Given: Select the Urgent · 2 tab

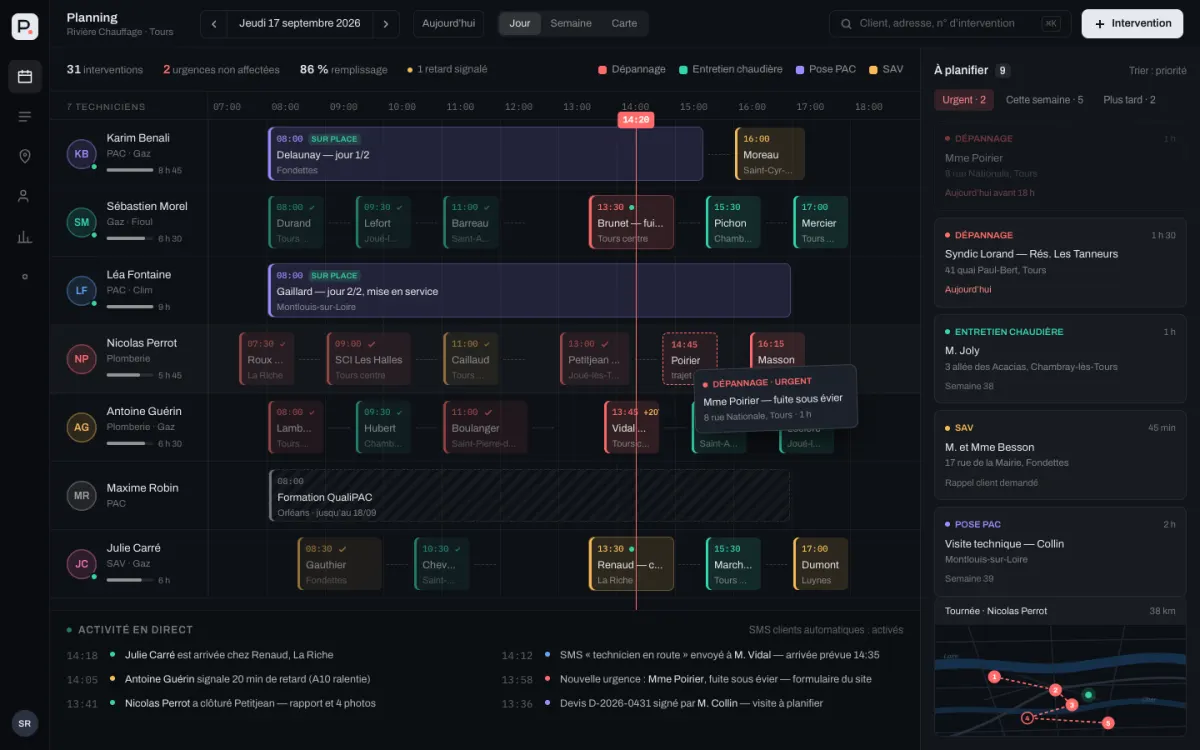Looking at the screenshot, I should pyautogui.click(x=964, y=100).
